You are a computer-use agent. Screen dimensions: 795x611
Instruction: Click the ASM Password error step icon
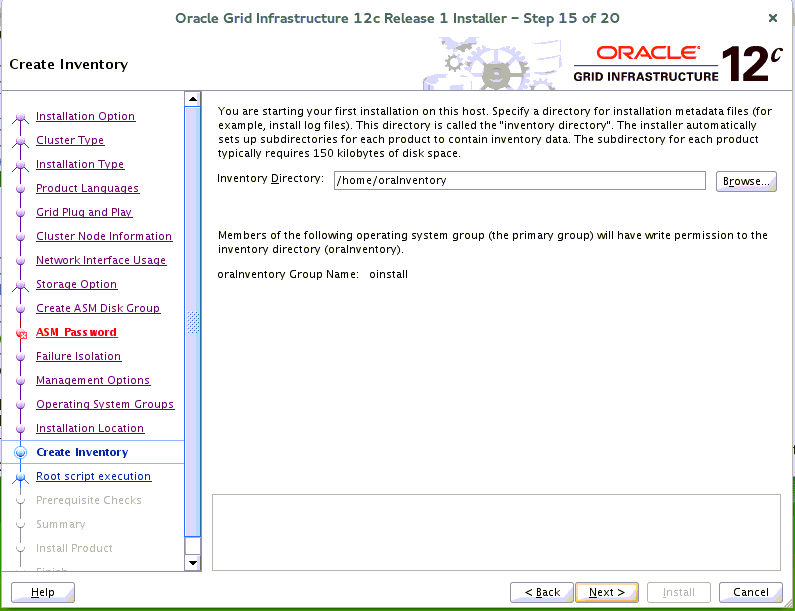[21, 333]
